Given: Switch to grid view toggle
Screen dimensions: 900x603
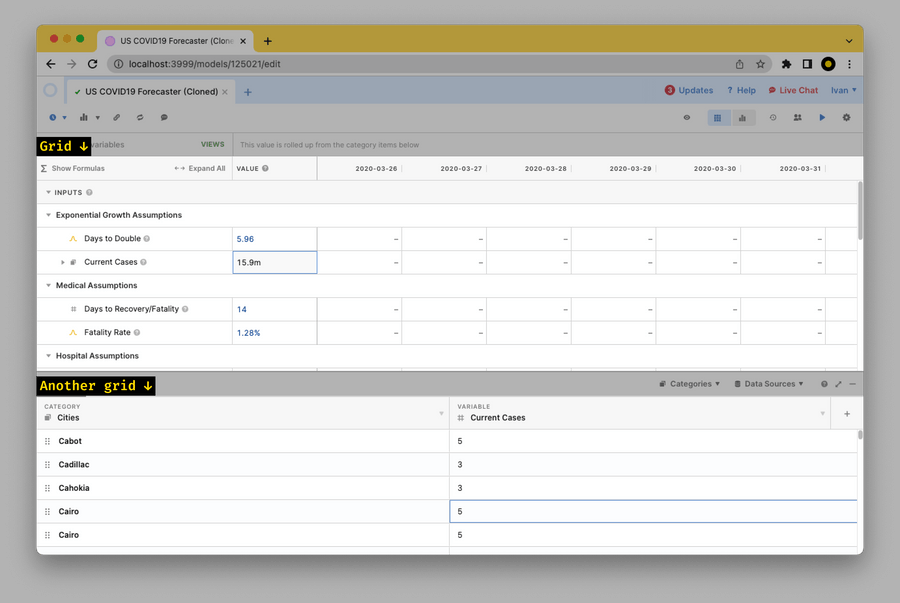Looking at the screenshot, I should [x=717, y=118].
